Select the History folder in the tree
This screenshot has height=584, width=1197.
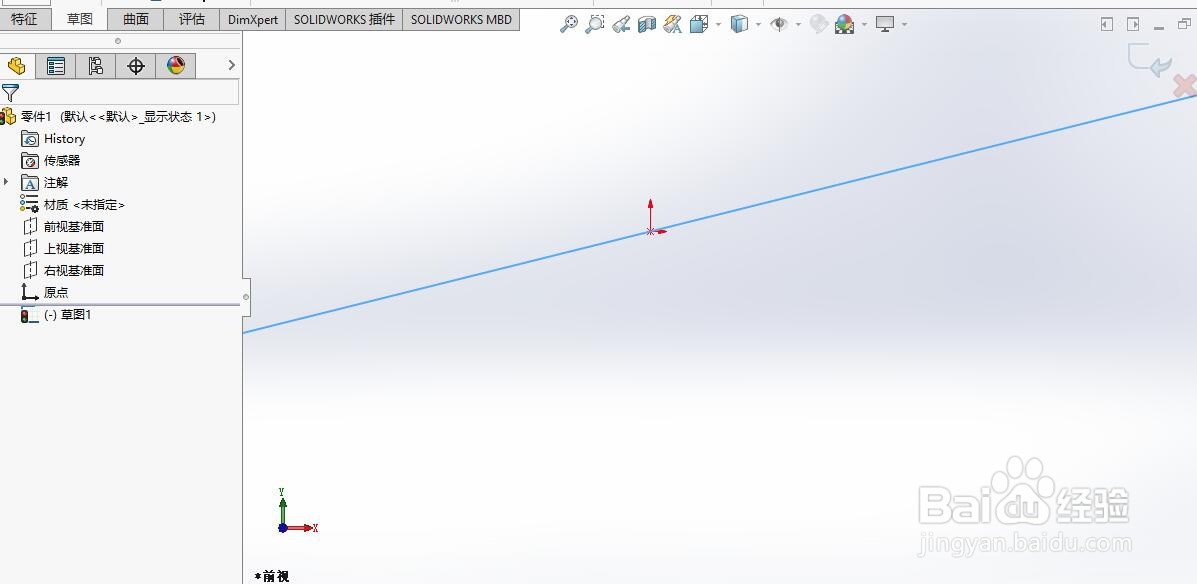[x=64, y=139]
